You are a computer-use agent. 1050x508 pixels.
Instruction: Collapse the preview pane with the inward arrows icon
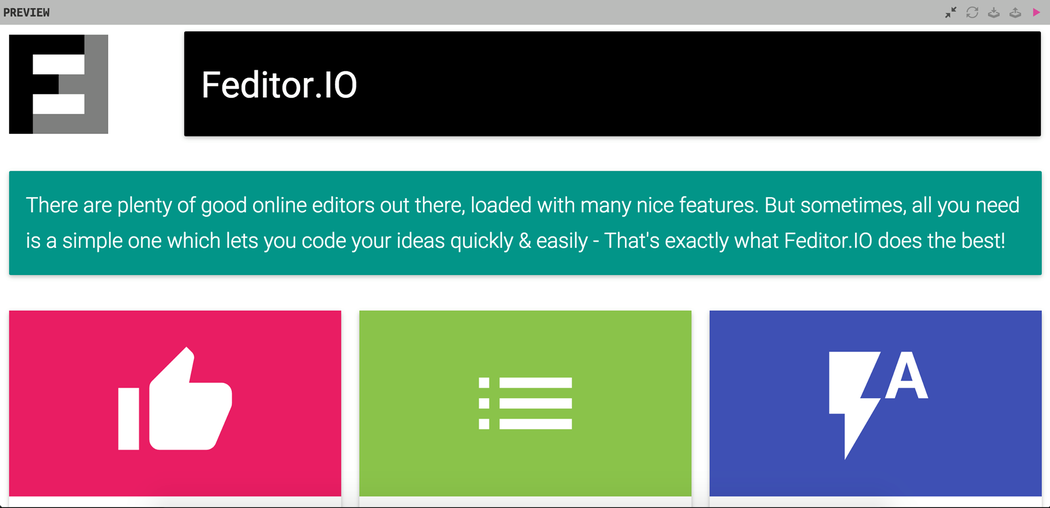click(951, 12)
